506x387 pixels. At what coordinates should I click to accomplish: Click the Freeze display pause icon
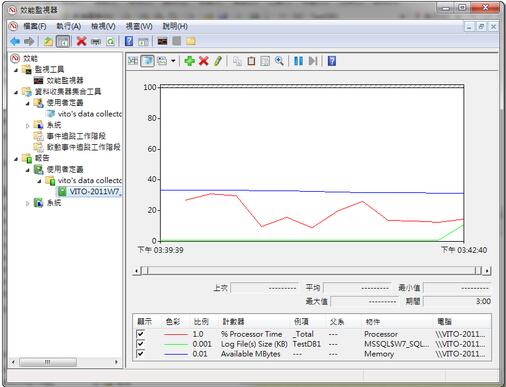coord(298,61)
